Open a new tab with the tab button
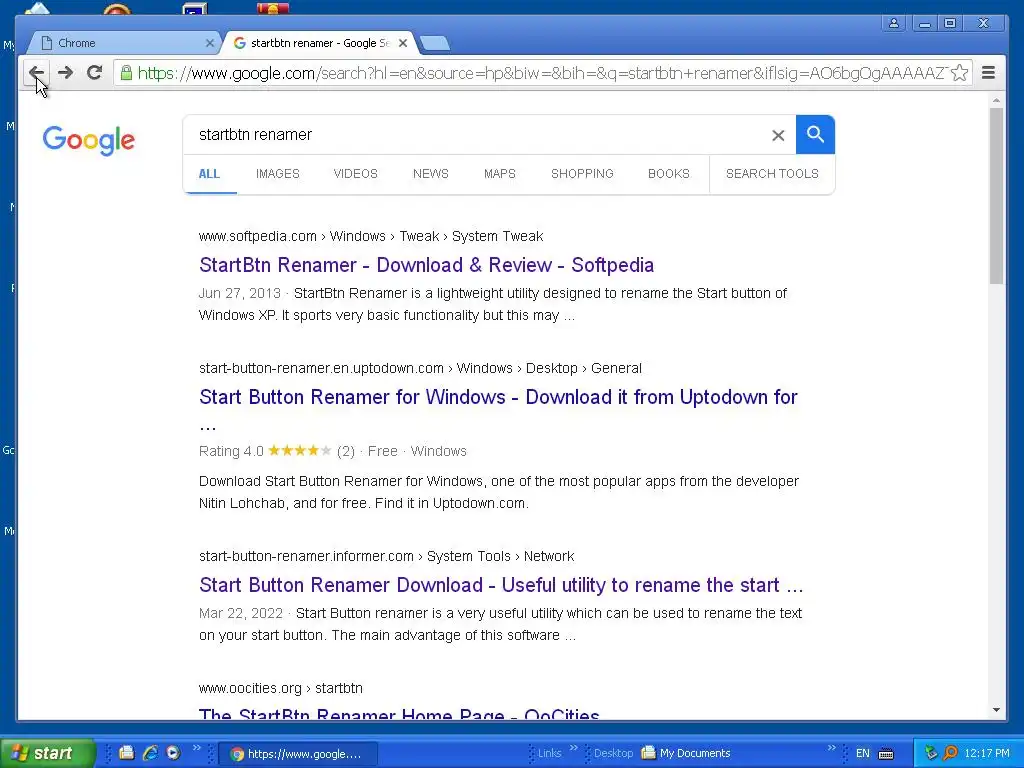The image size is (1024, 768). tap(434, 44)
